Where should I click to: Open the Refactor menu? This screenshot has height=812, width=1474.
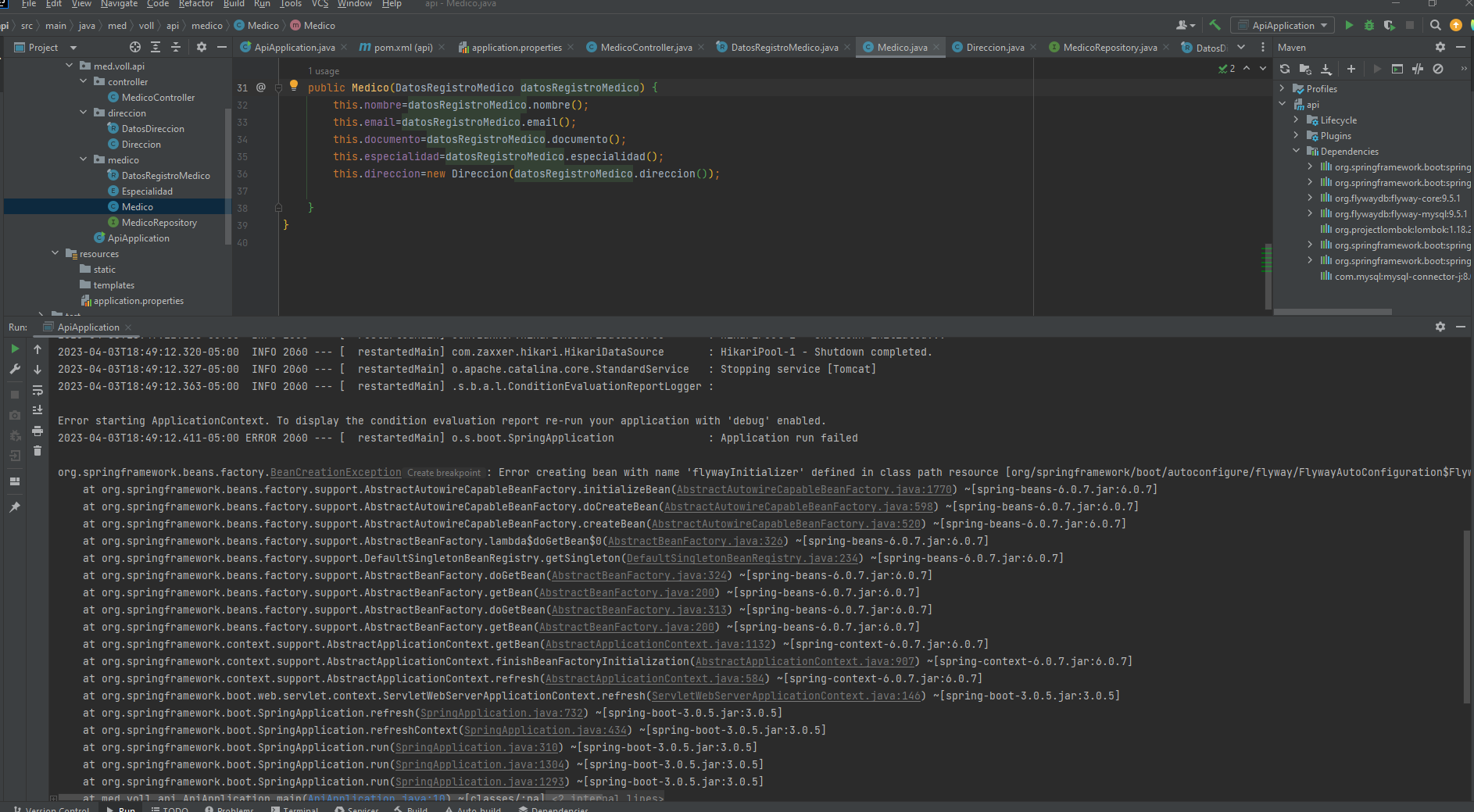tap(195, 4)
